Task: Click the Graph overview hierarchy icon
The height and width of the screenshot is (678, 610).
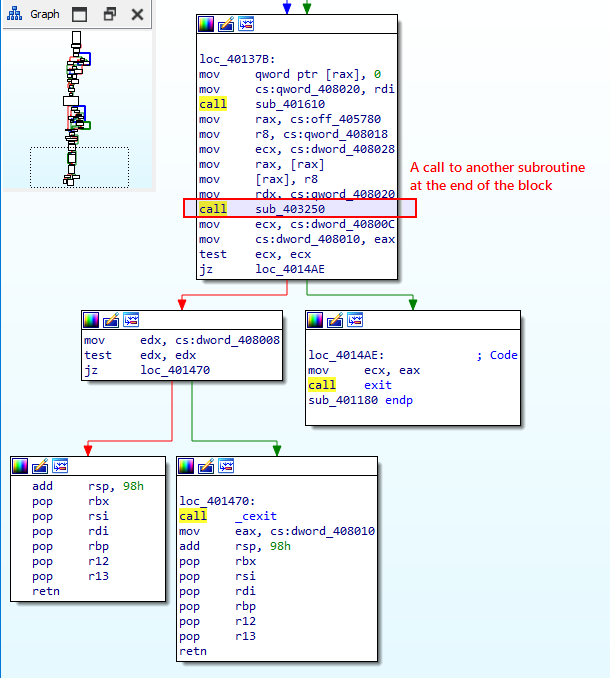Action: point(15,14)
